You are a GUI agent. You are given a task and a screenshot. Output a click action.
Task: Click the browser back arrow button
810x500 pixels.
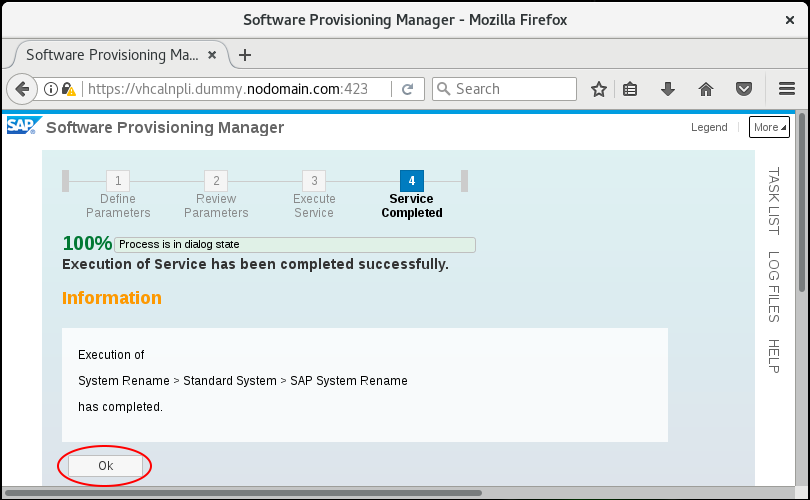click(22, 89)
